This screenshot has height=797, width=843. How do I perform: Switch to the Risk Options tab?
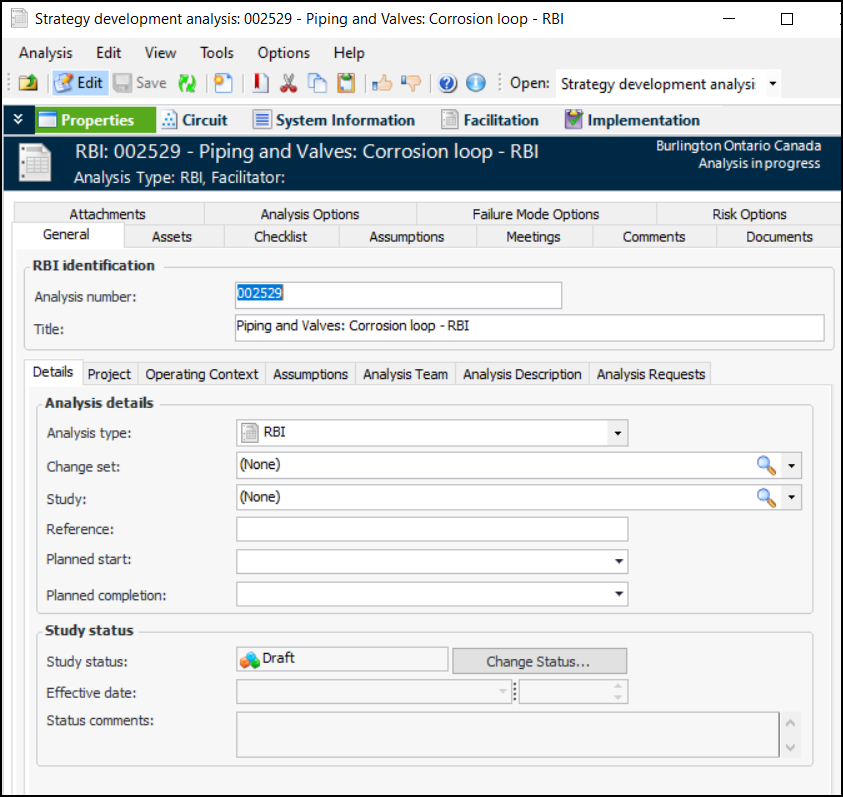tap(749, 214)
